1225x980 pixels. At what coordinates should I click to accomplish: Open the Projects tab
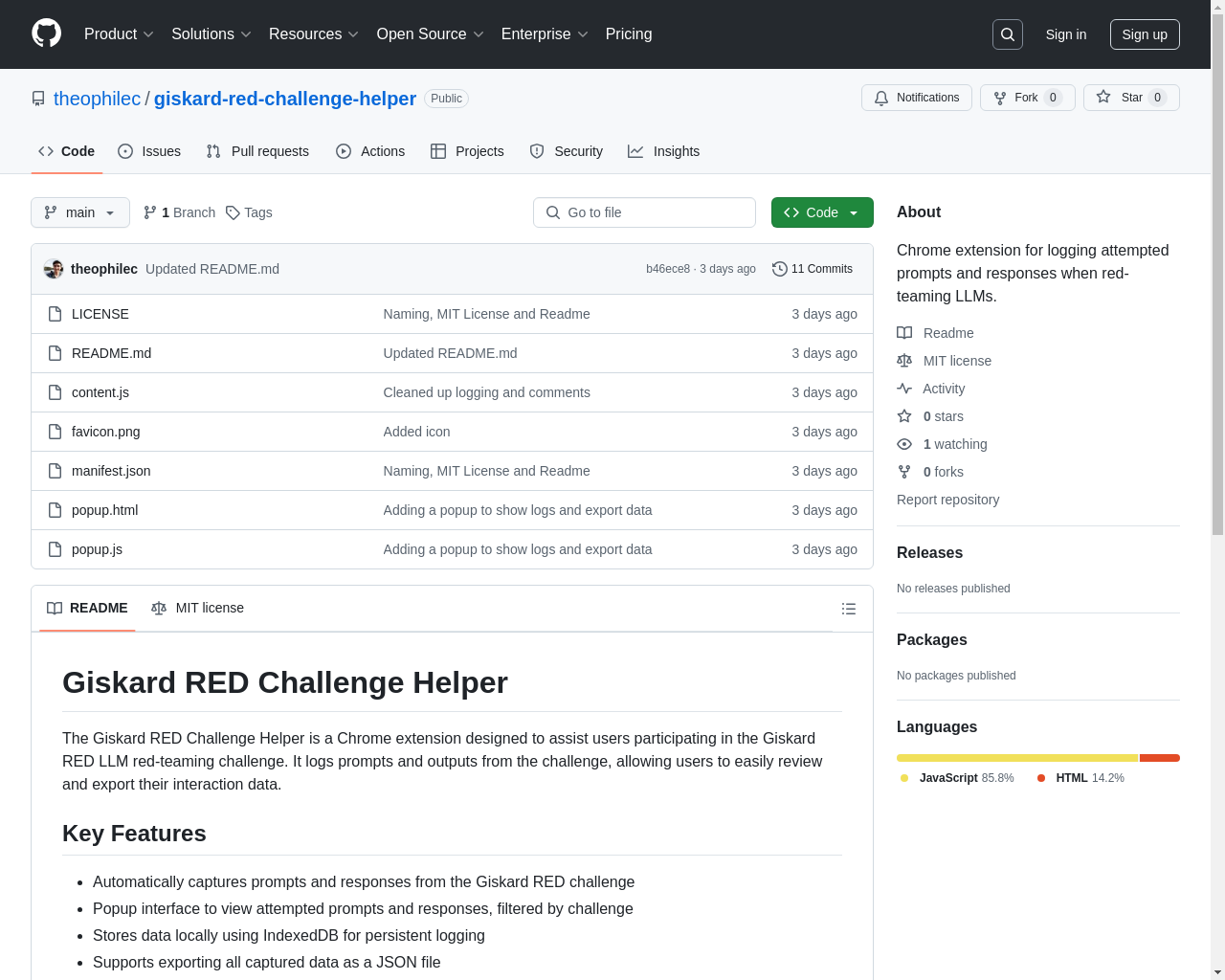point(467,151)
